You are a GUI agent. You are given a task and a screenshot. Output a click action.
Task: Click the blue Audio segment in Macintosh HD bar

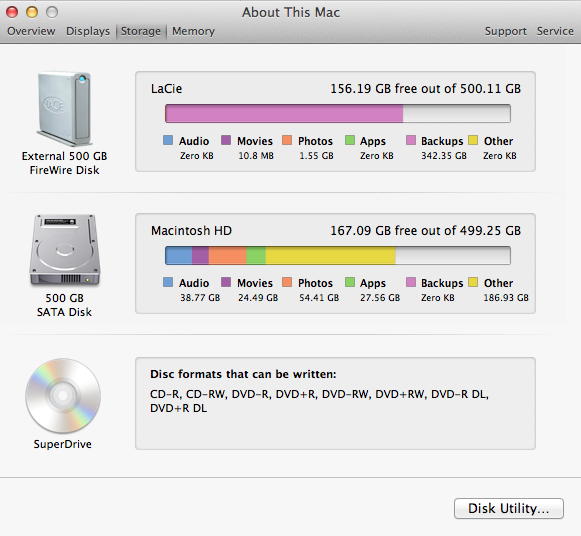(179, 256)
